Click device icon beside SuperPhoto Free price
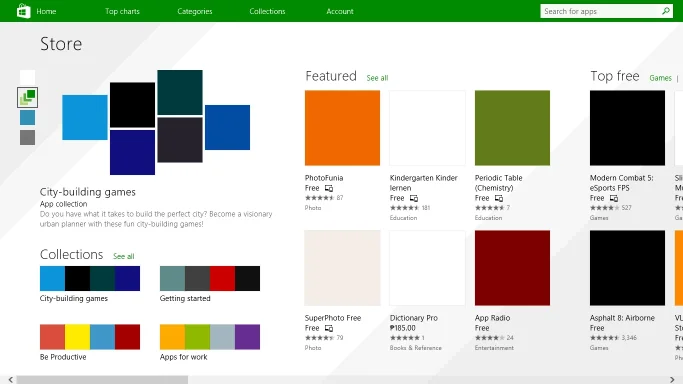683x384 pixels. tap(329, 328)
